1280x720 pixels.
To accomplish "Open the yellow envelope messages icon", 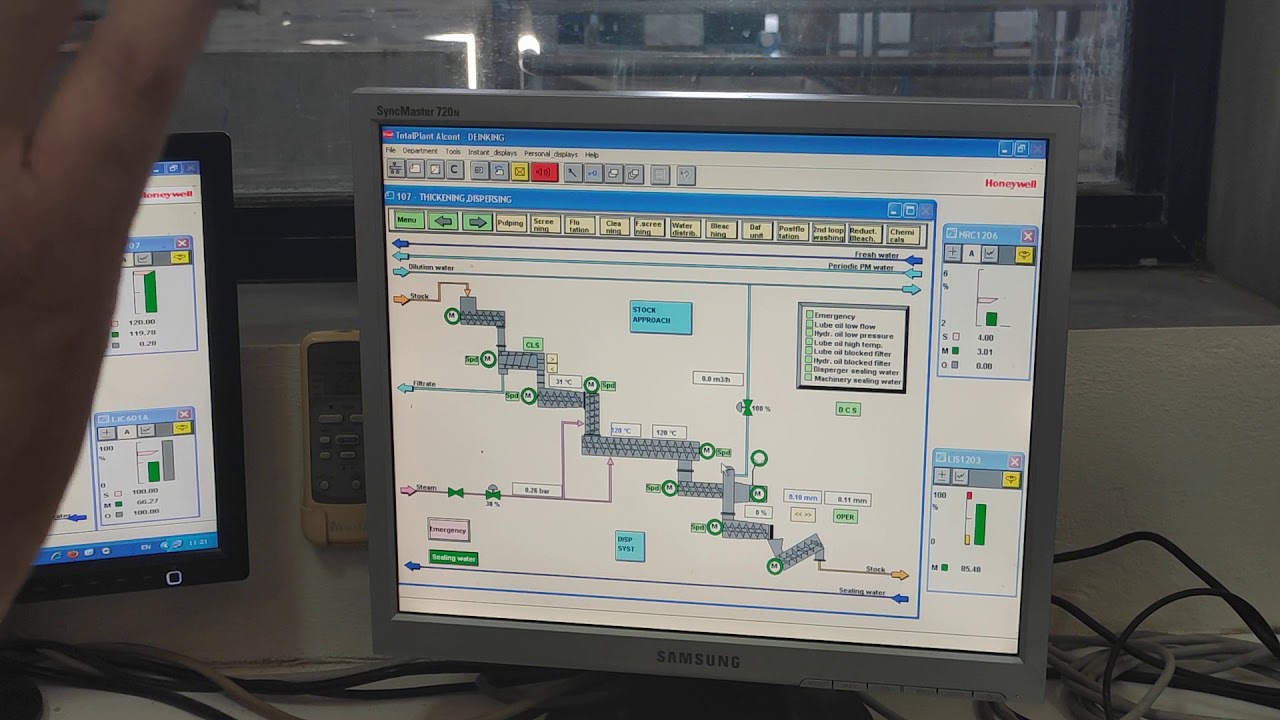I will pyautogui.click(x=520, y=171).
